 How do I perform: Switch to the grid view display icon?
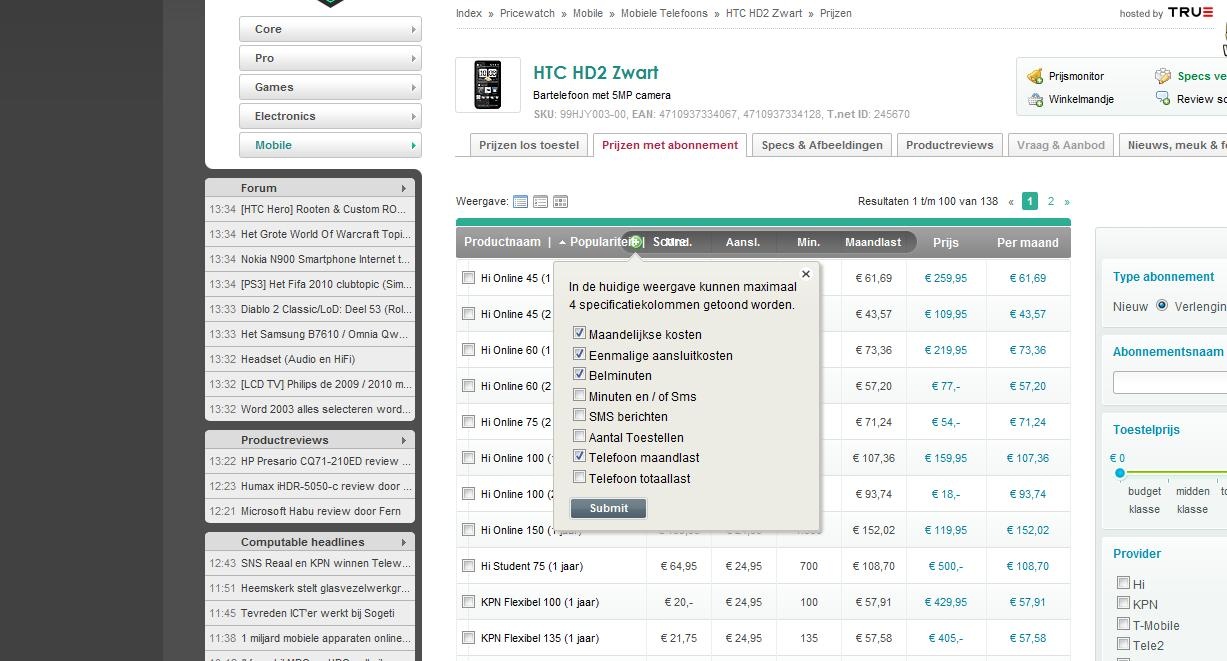click(560, 201)
